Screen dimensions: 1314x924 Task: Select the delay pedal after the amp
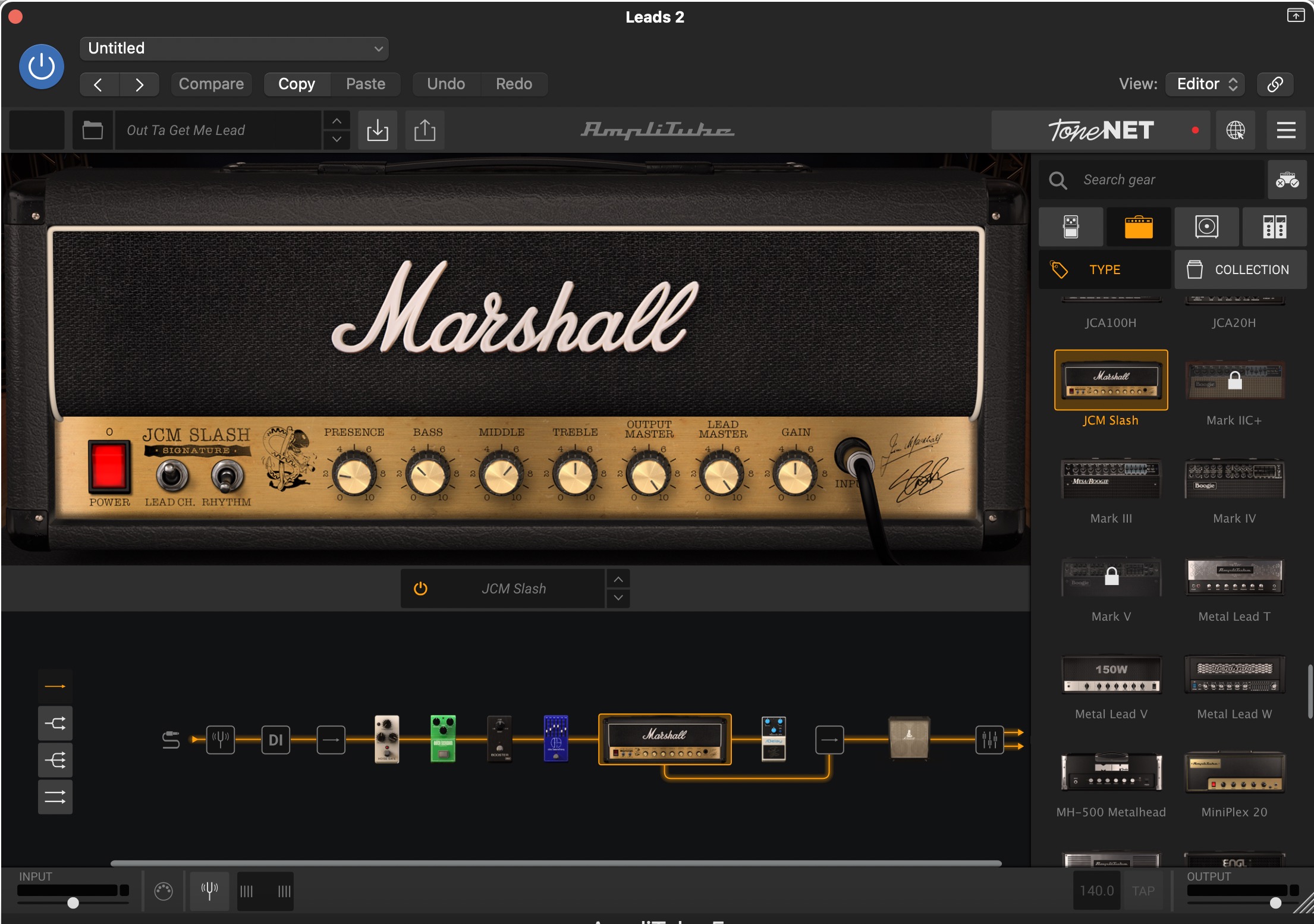click(x=774, y=738)
